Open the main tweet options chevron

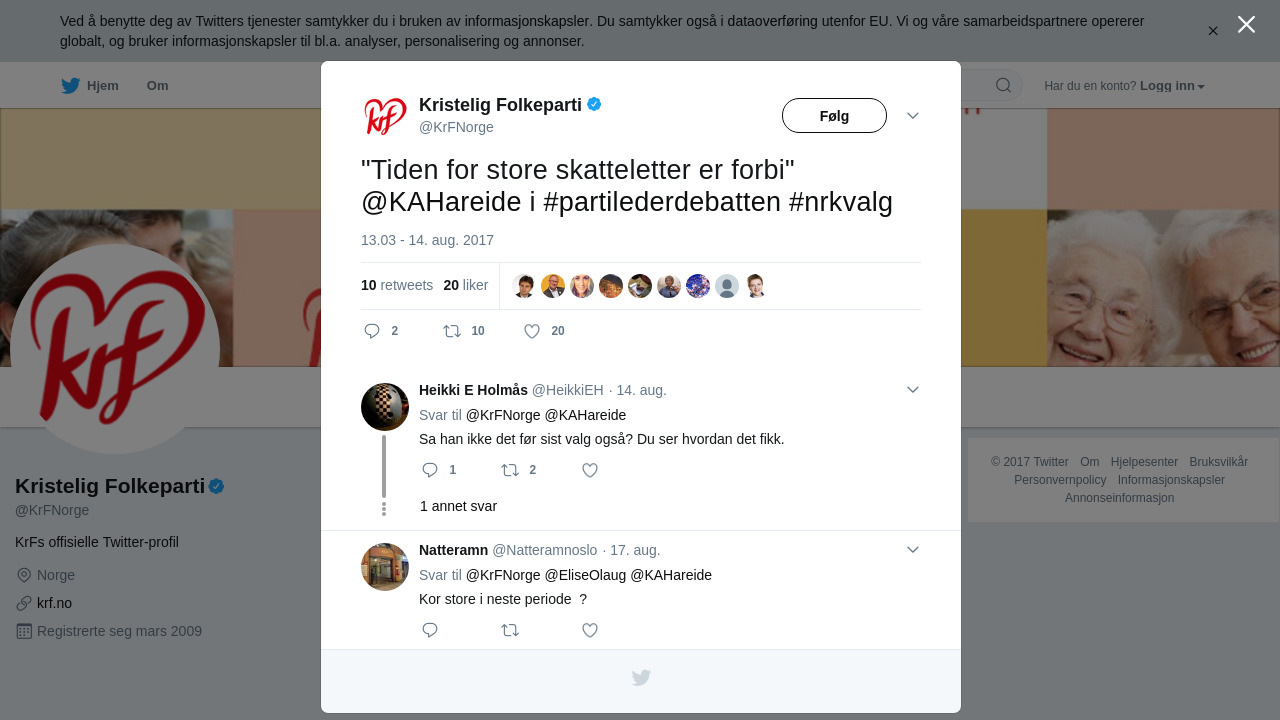coord(913,116)
